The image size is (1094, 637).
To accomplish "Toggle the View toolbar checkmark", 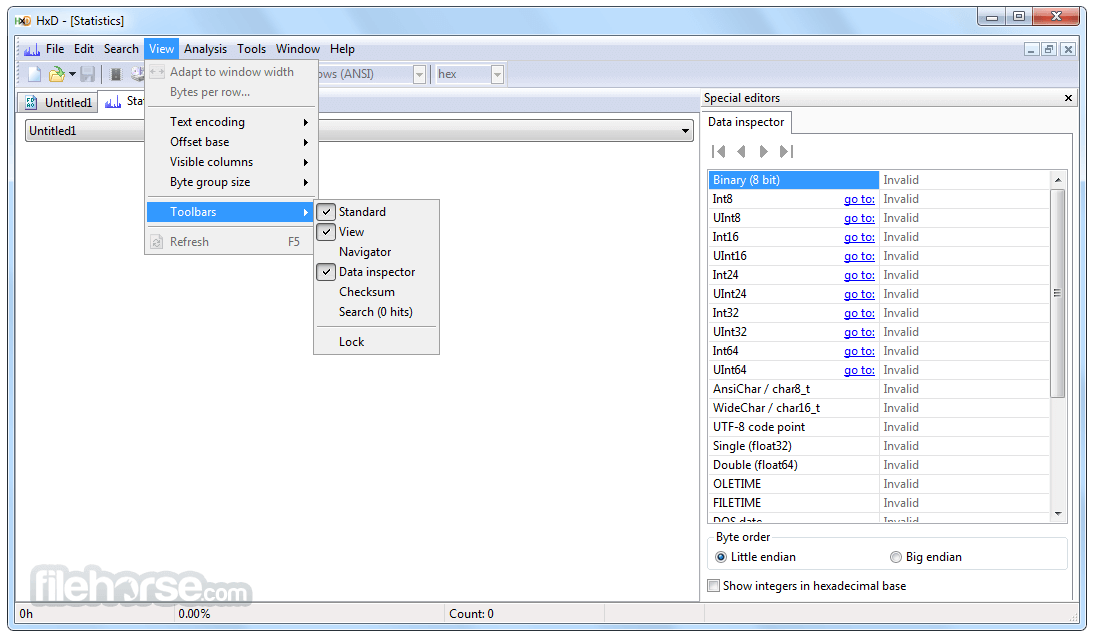I will [x=326, y=232].
